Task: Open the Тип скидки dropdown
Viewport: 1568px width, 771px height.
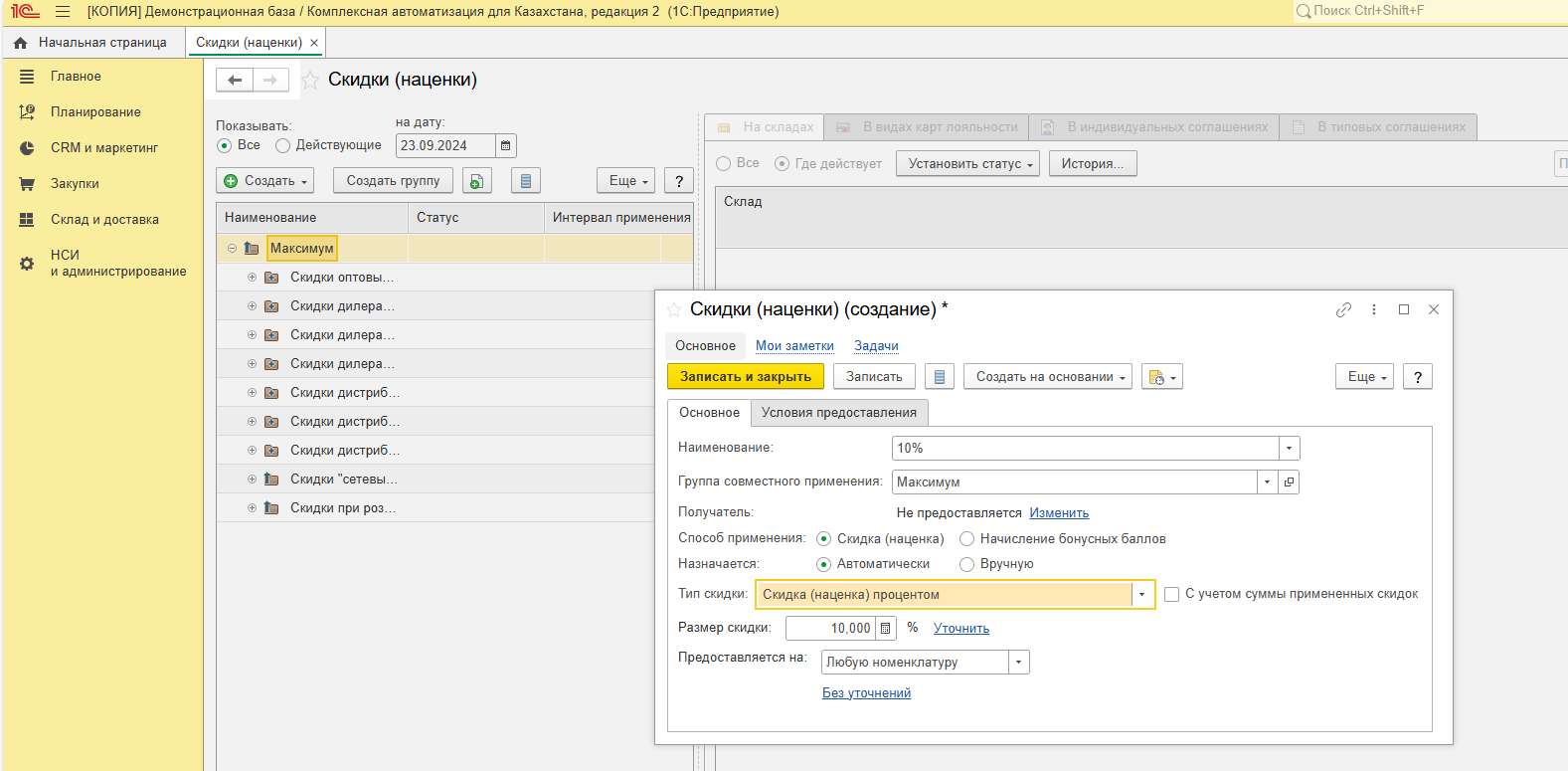Action: (x=1142, y=595)
